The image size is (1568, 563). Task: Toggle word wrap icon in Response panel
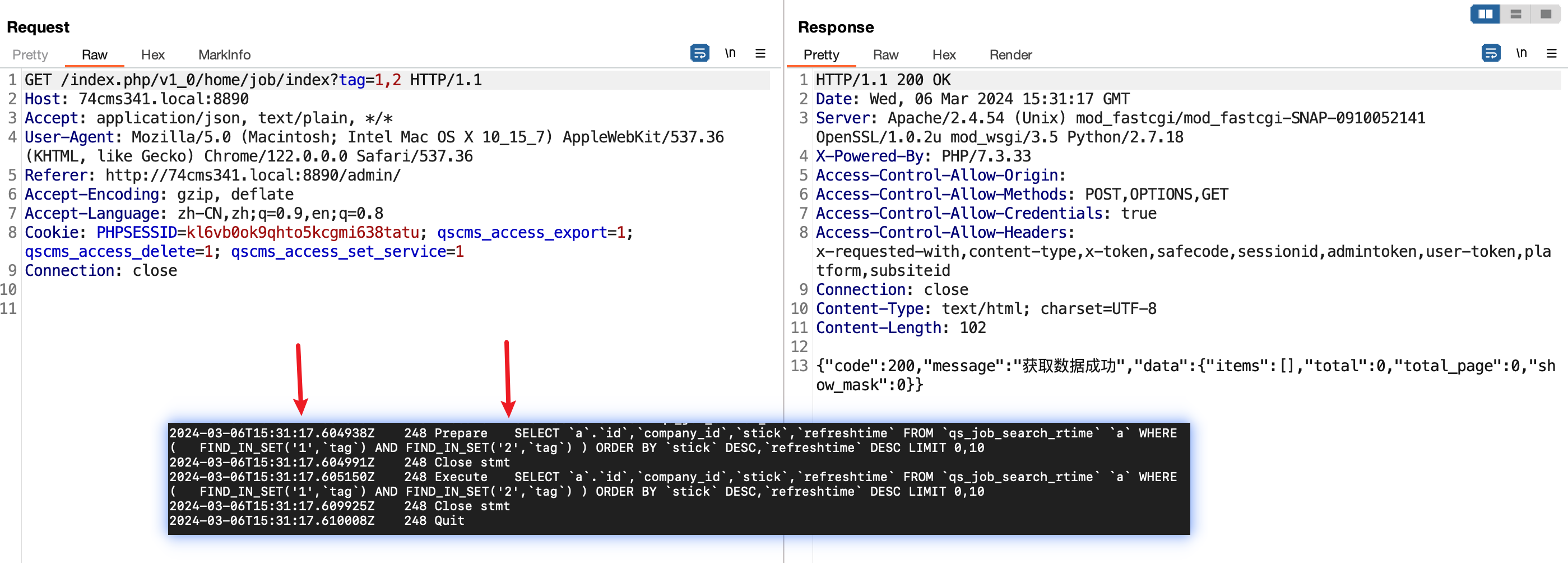click(x=1490, y=54)
